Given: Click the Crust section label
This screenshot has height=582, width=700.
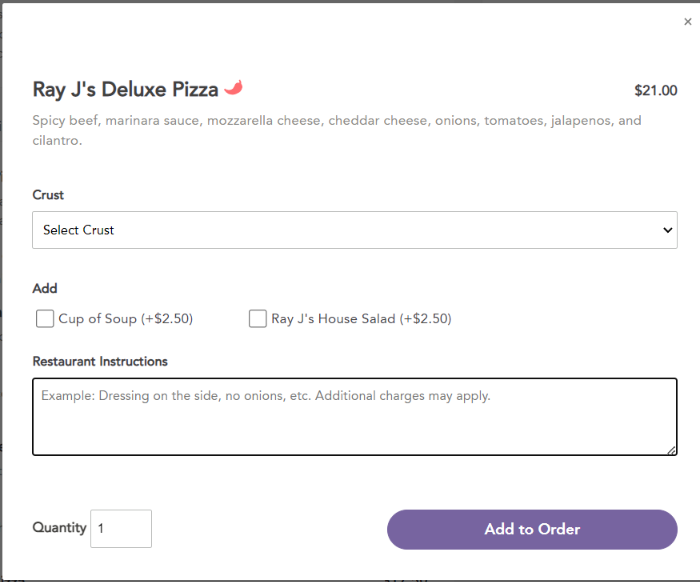Looking at the screenshot, I should tap(48, 195).
